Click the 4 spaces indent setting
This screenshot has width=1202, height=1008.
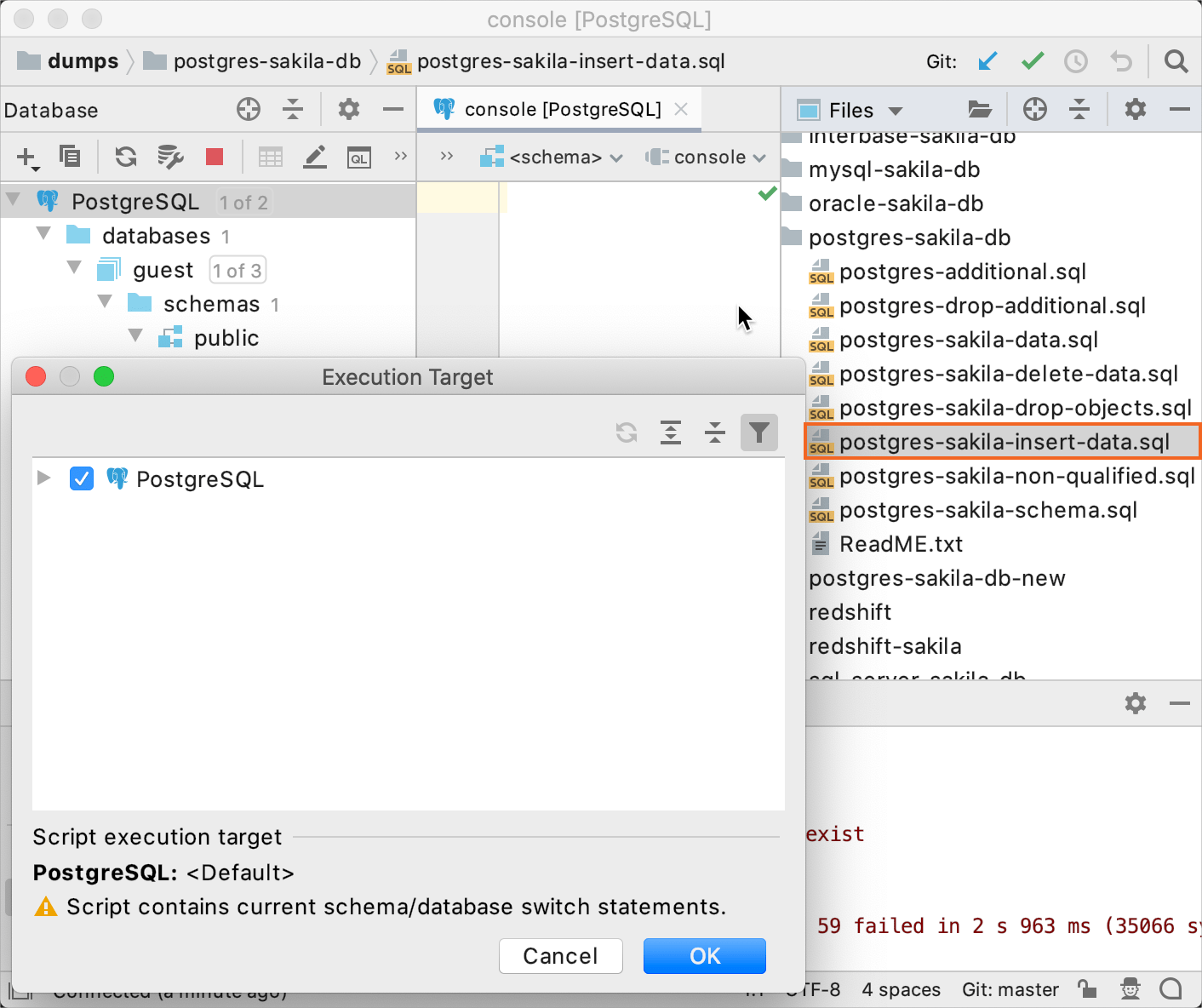point(901,989)
